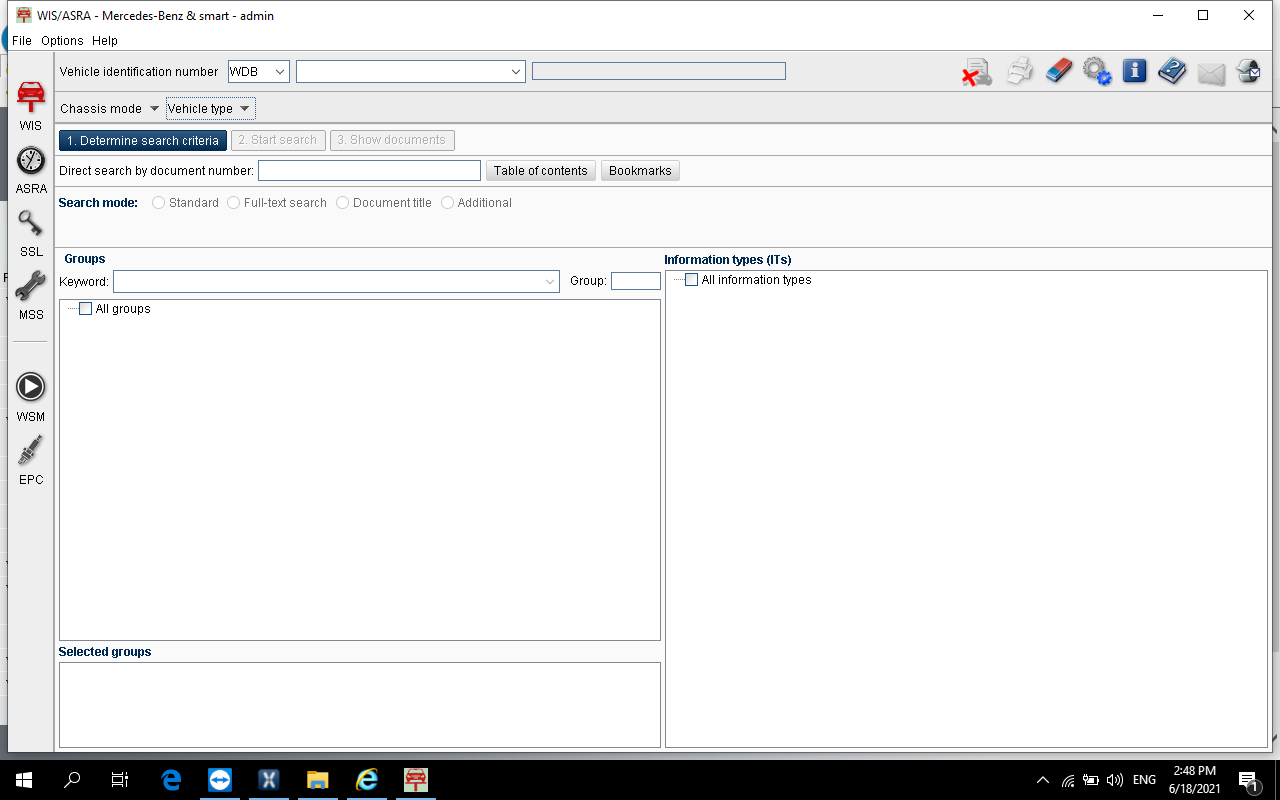
Task: Open TeamViewer from taskbar
Action: [x=220, y=779]
